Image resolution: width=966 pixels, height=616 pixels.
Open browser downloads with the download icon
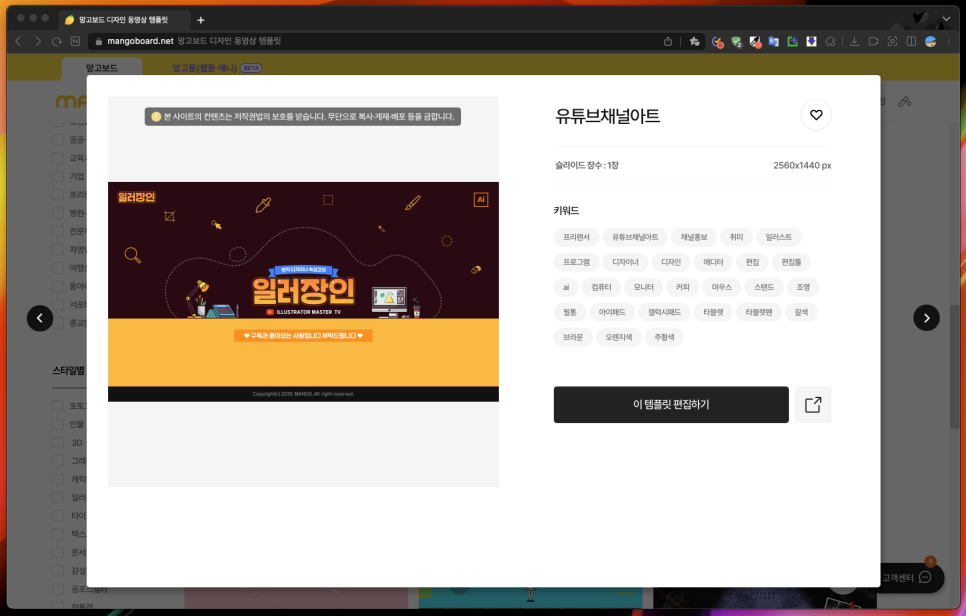click(x=854, y=41)
